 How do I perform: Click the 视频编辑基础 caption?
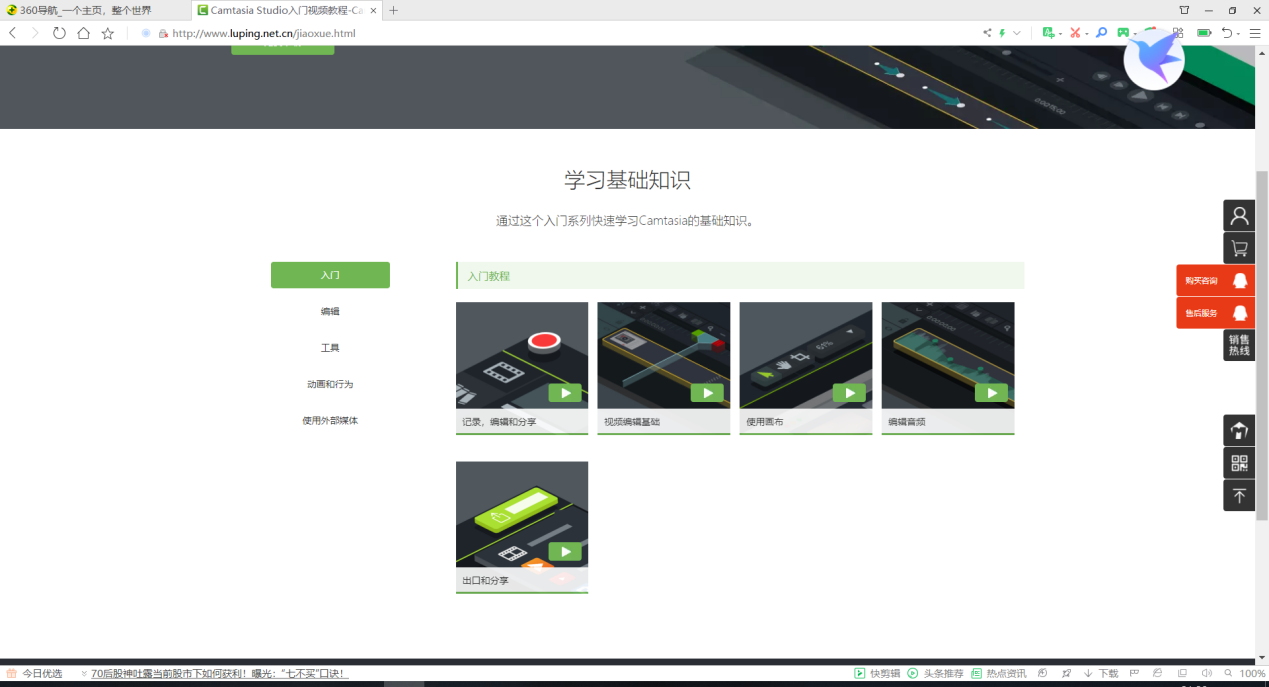click(632, 422)
